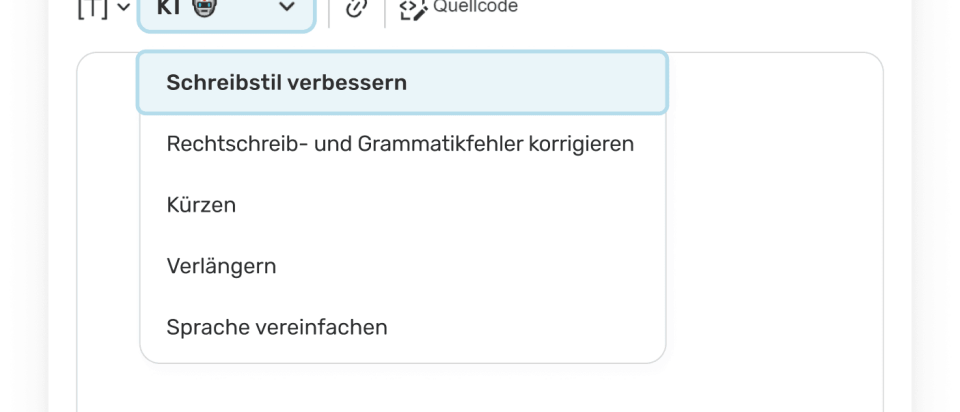Click the KI label in the toolbar
Viewport: 960px width, 412px height.
[167, 7]
